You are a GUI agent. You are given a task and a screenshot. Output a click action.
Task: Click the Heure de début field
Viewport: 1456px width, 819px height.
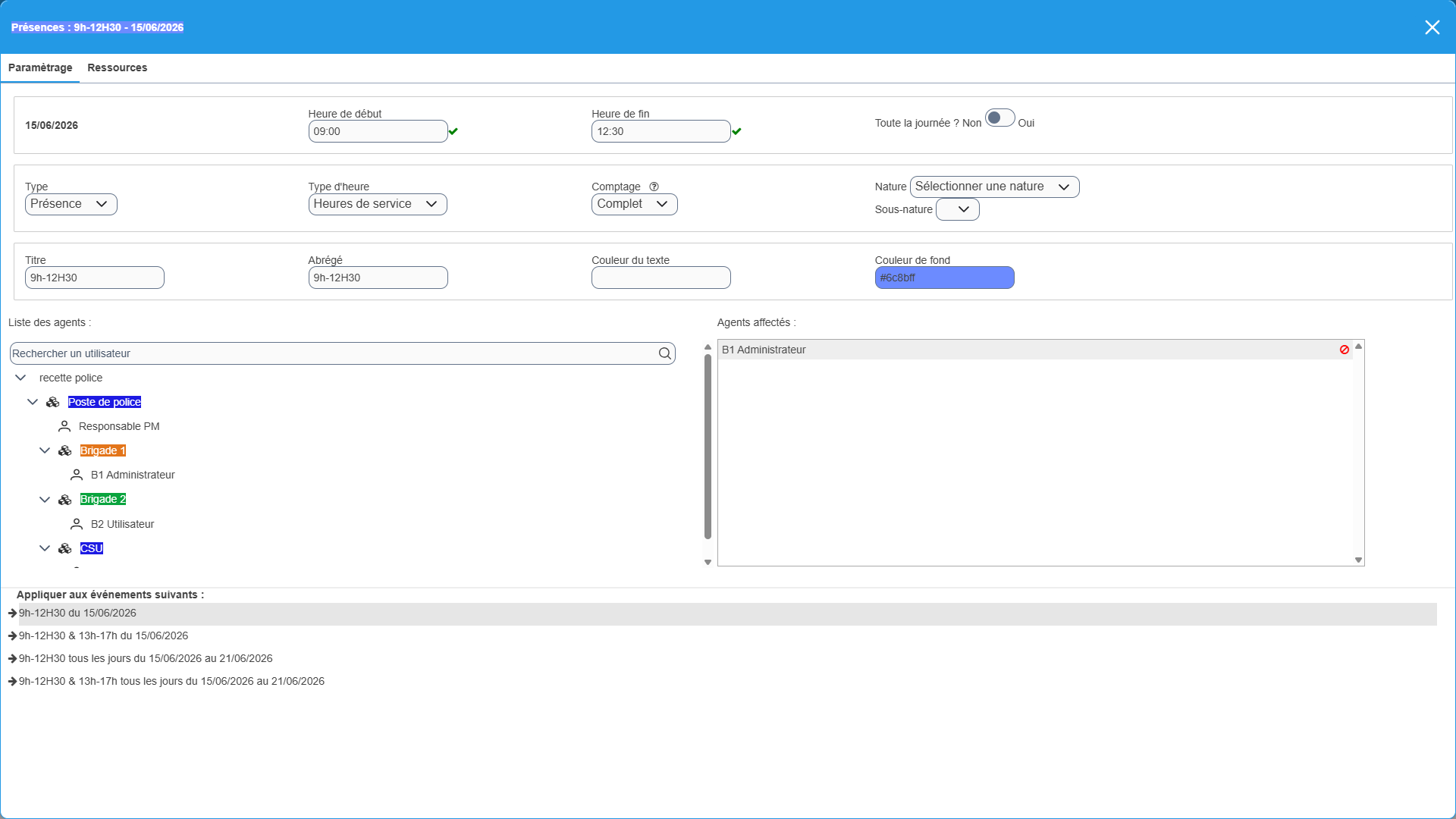coord(378,131)
